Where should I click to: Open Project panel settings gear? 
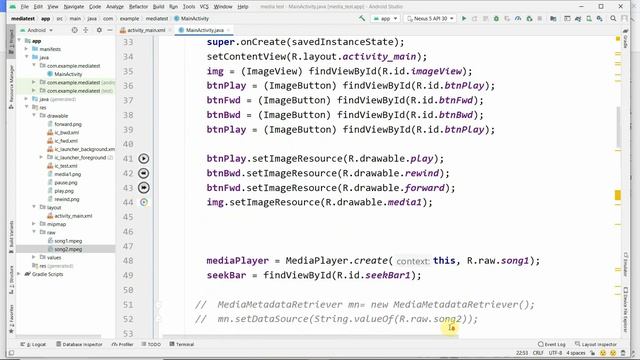[x=99, y=30]
